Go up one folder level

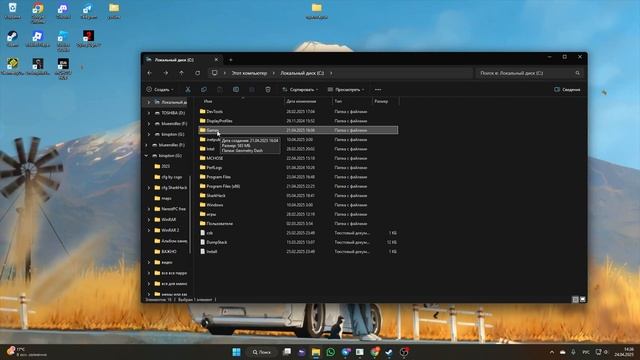pyautogui.click(x=182, y=73)
